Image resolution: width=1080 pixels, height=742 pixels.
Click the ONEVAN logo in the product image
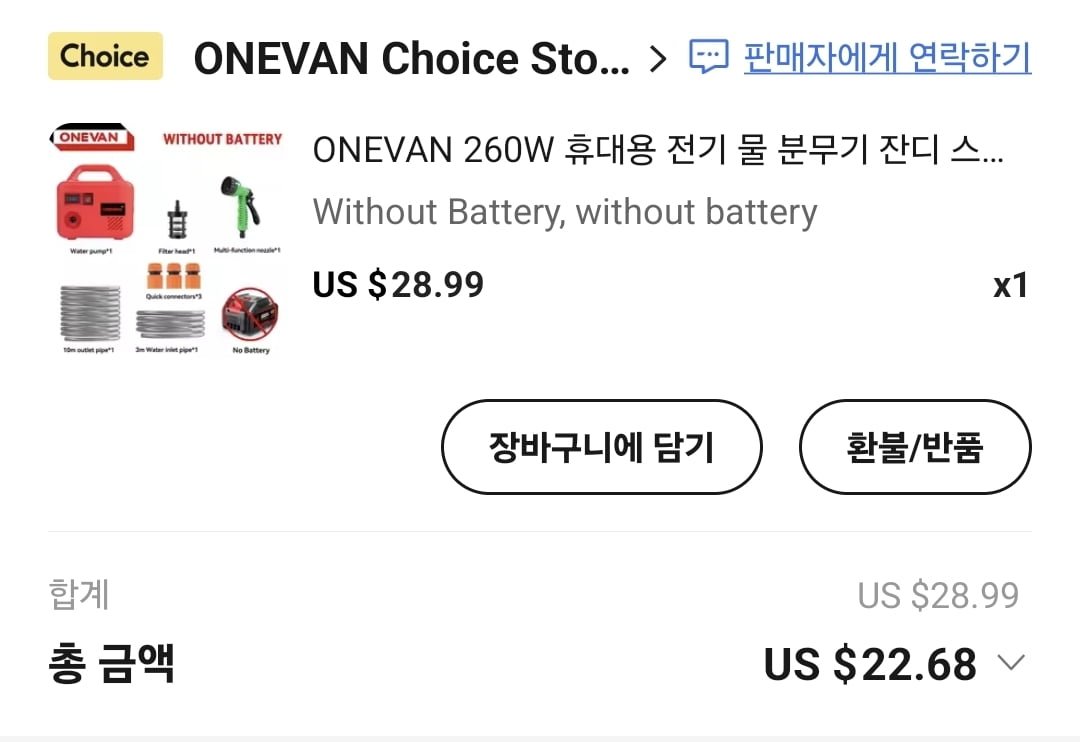pos(91,137)
